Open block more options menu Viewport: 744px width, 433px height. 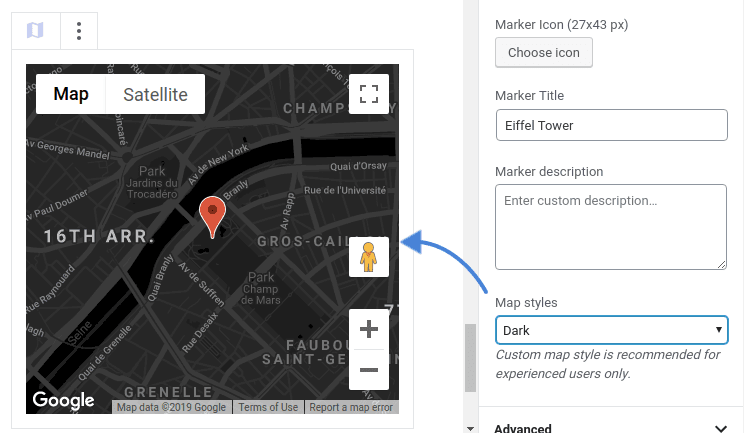pos(79,31)
